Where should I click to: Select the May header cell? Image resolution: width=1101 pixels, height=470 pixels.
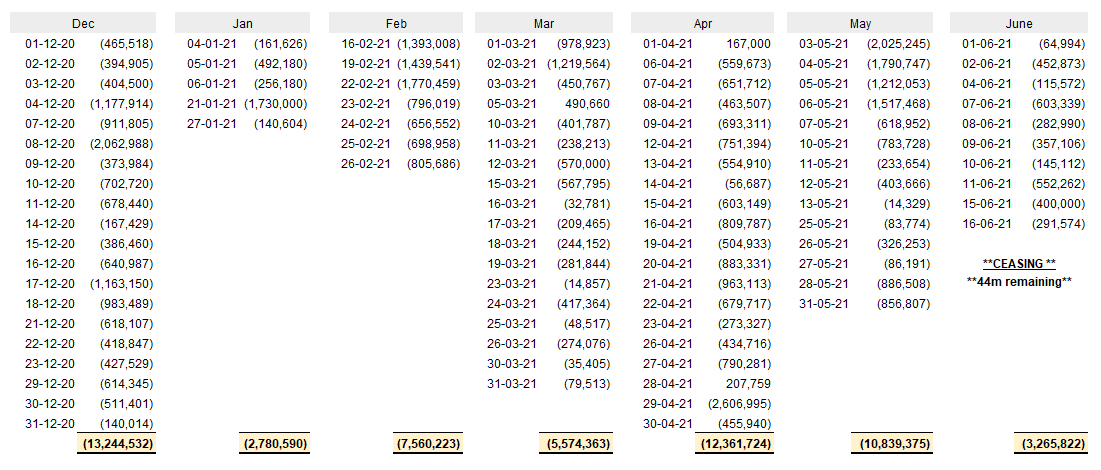[860, 23]
